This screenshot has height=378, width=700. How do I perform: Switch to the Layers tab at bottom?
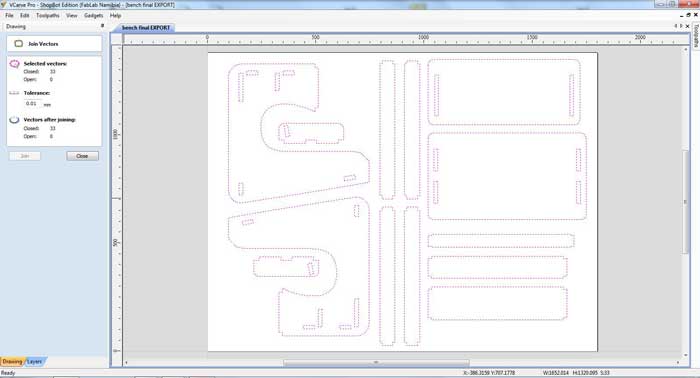click(x=35, y=361)
